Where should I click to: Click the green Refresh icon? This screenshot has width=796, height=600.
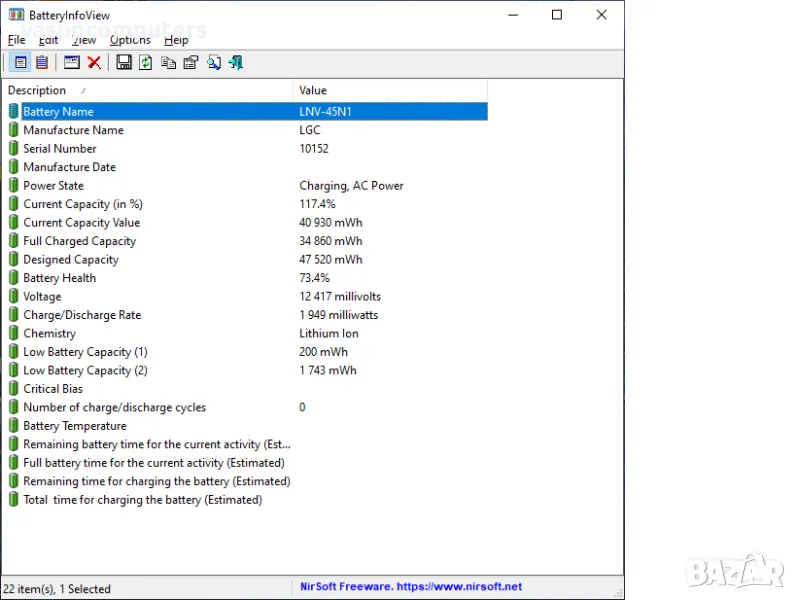tap(146, 63)
